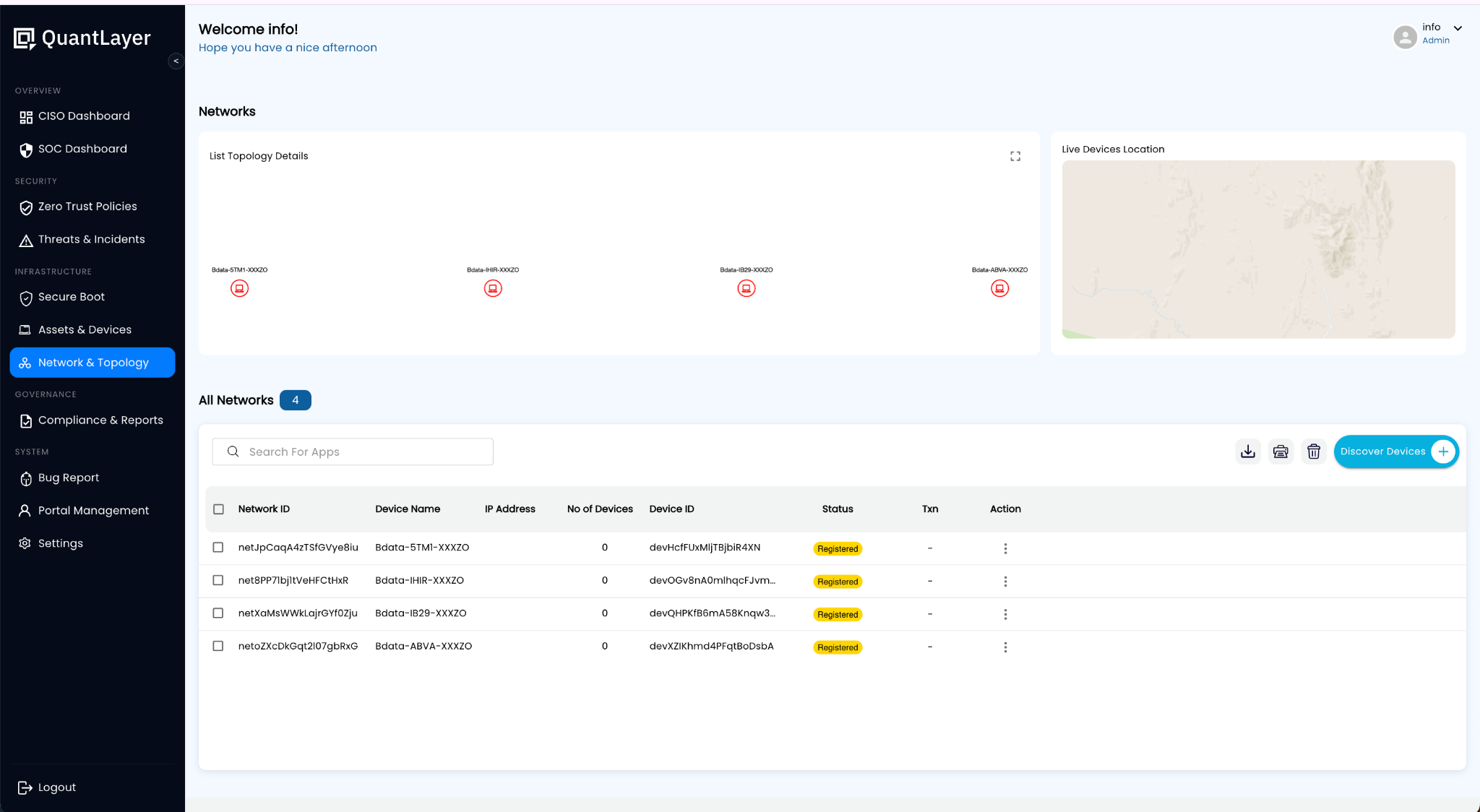Viewport: 1480px width, 812px height.
Task: Open Portal Management
Action: (x=92, y=510)
